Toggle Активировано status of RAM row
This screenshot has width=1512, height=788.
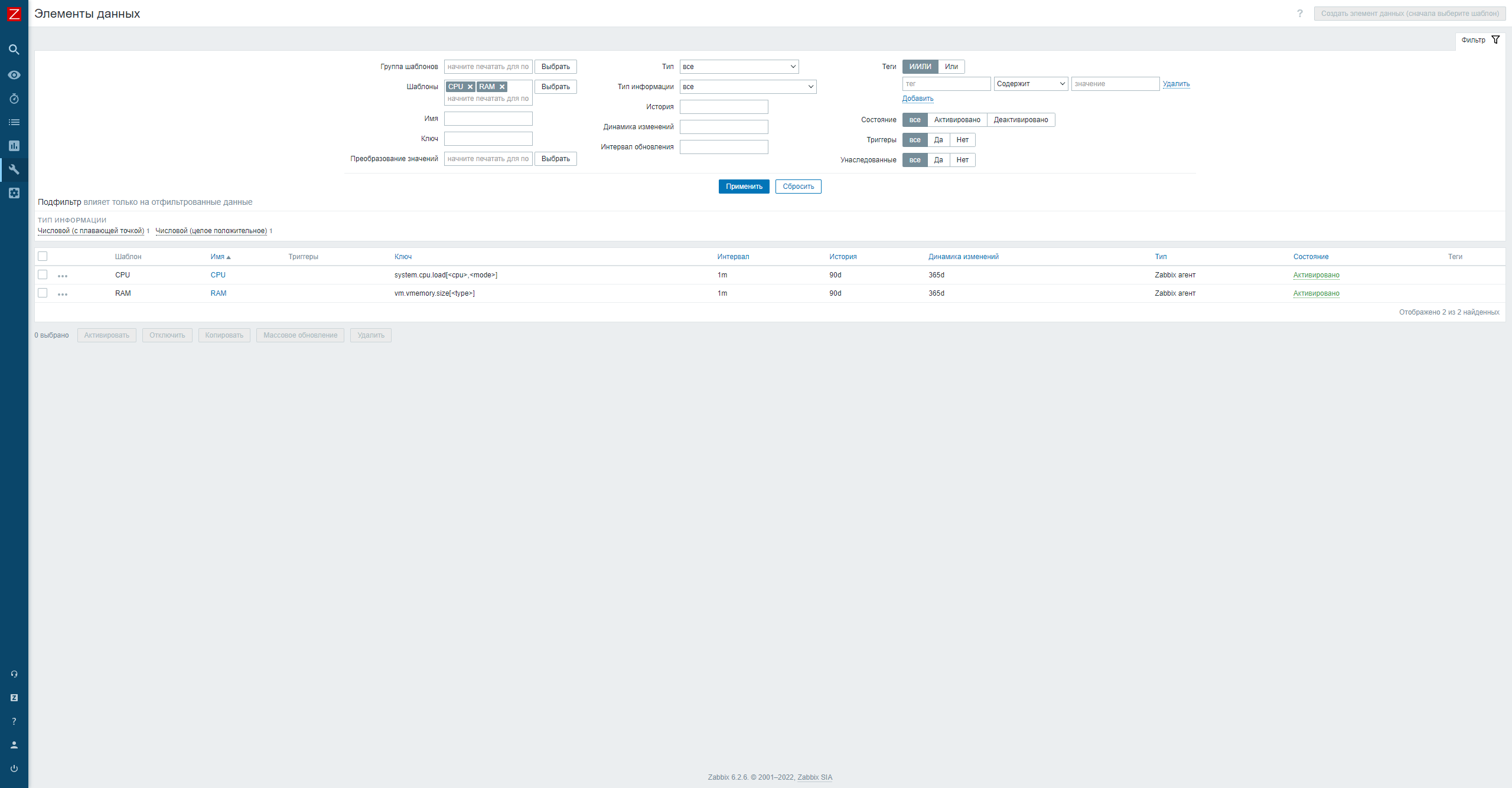(1316, 293)
